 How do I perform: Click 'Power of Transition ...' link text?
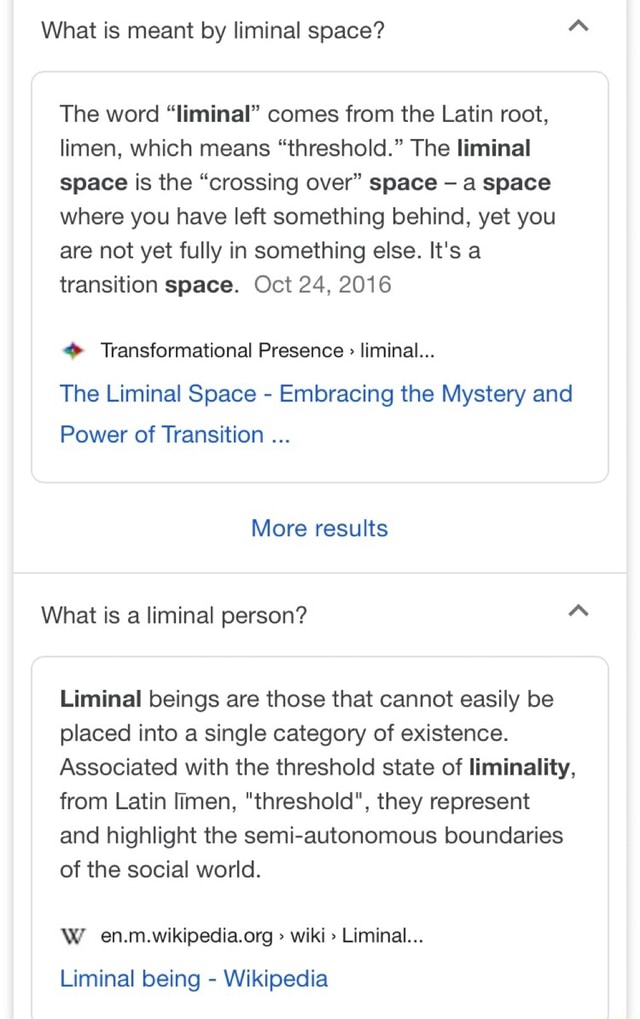pos(176,435)
